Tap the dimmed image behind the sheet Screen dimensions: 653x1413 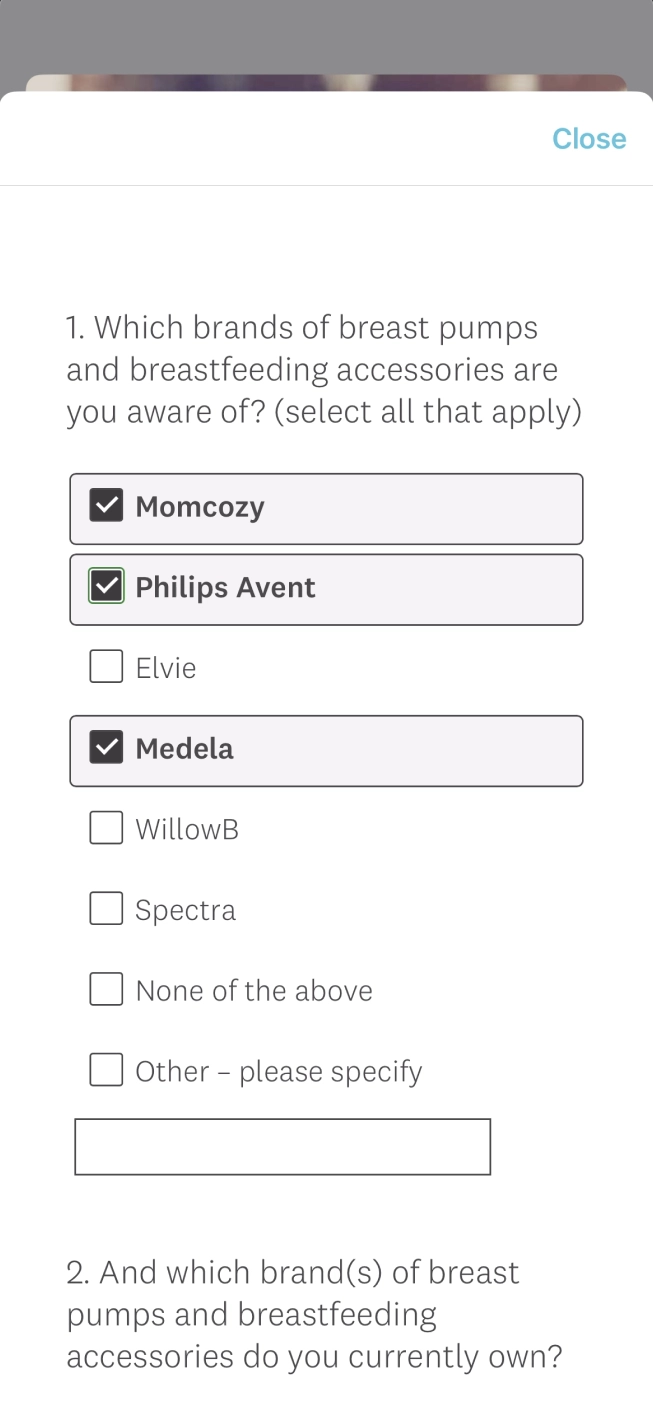coord(326,82)
